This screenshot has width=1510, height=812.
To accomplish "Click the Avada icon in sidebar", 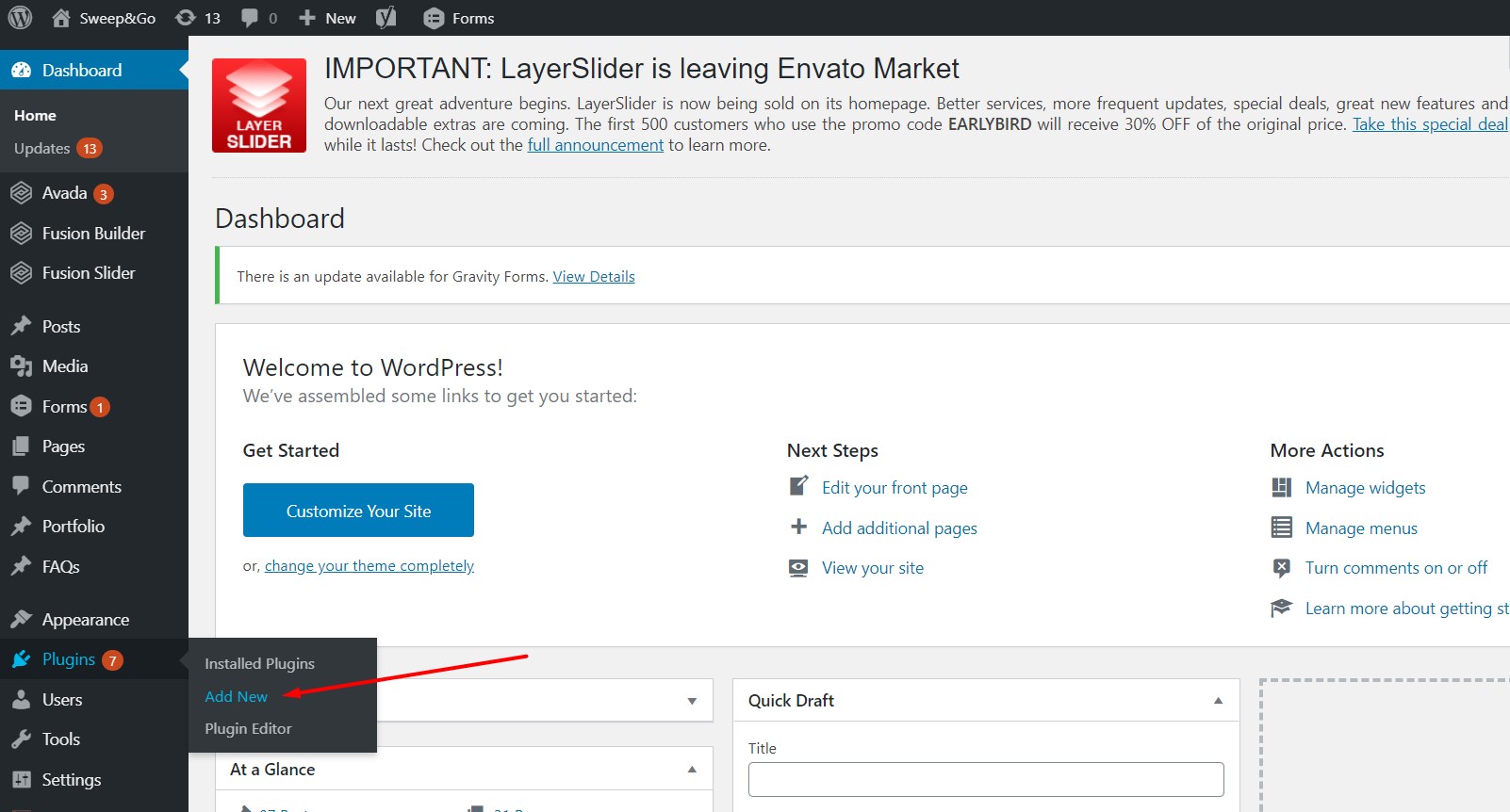I will pos(21,193).
